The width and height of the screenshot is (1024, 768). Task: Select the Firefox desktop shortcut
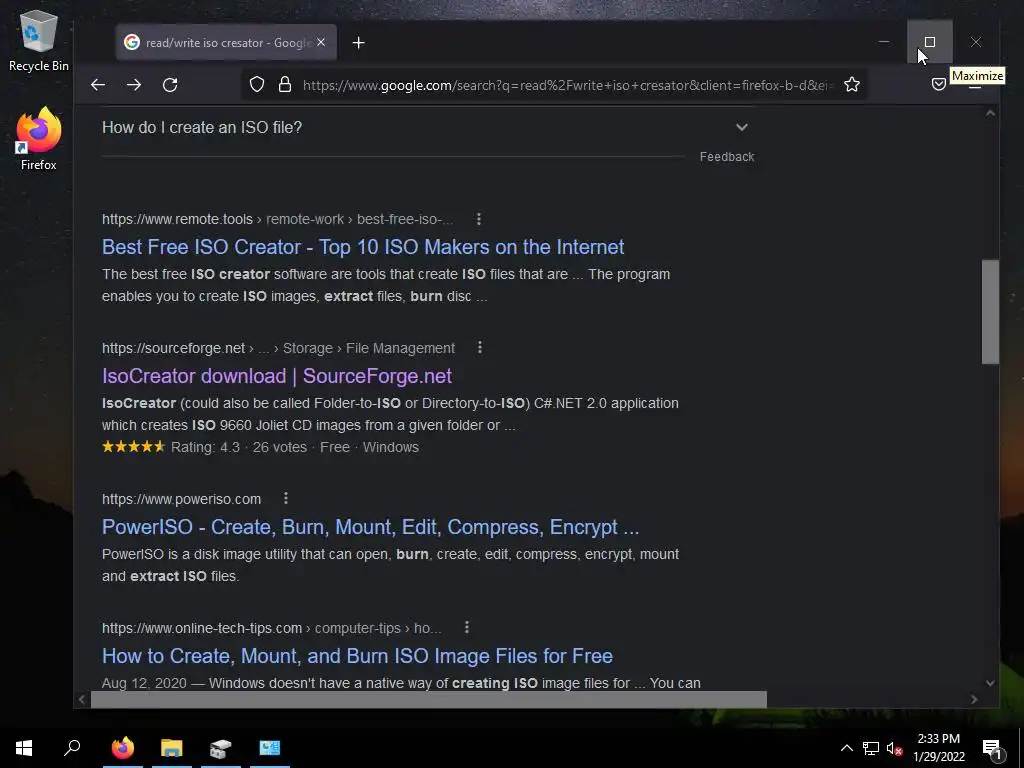(x=39, y=139)
